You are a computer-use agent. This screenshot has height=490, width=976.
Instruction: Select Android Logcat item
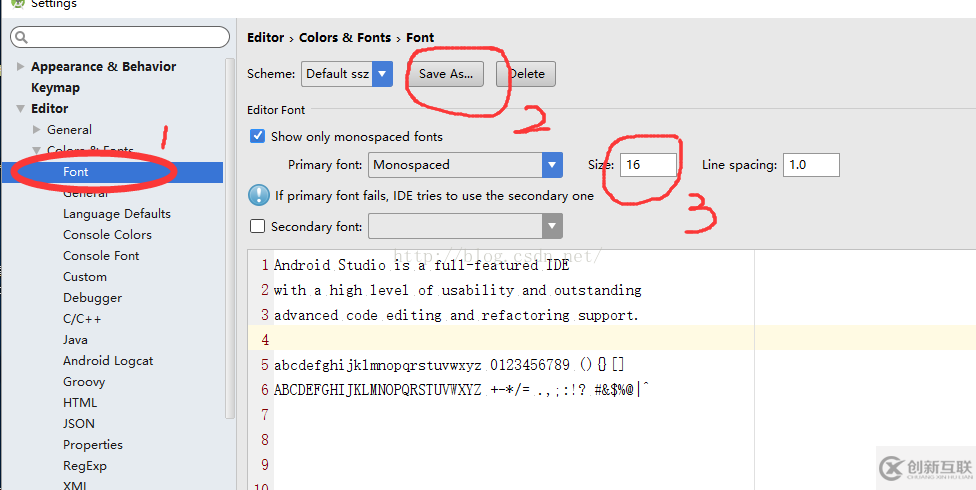tap(108, 360)
